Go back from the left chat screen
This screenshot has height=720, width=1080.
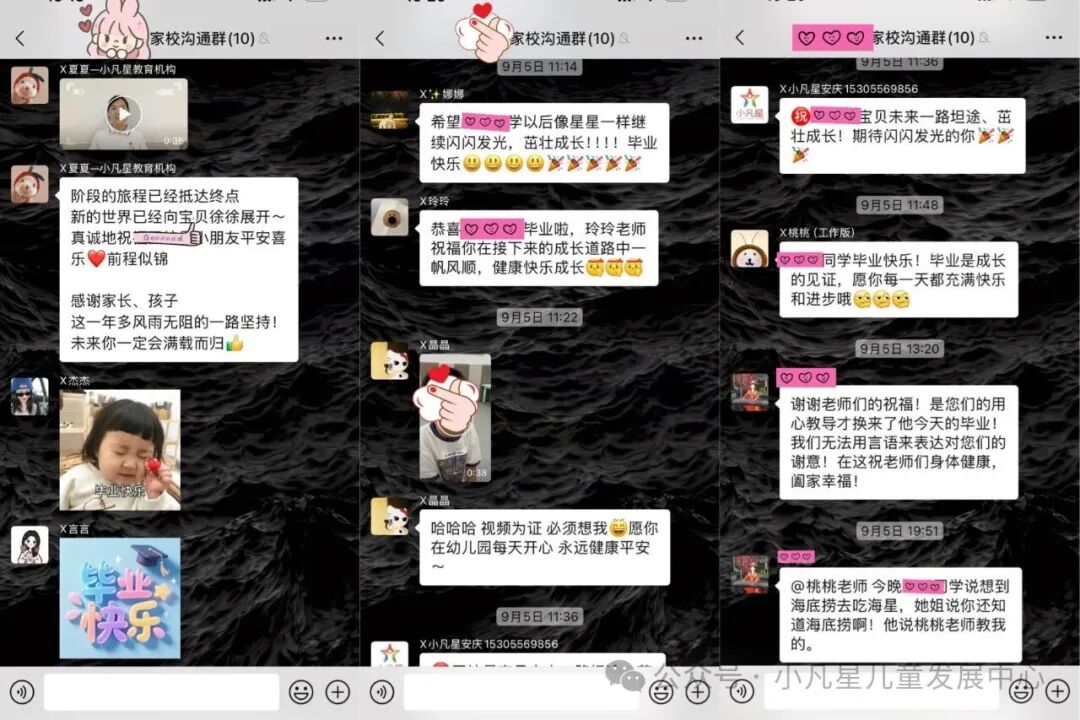click(20, 38)
